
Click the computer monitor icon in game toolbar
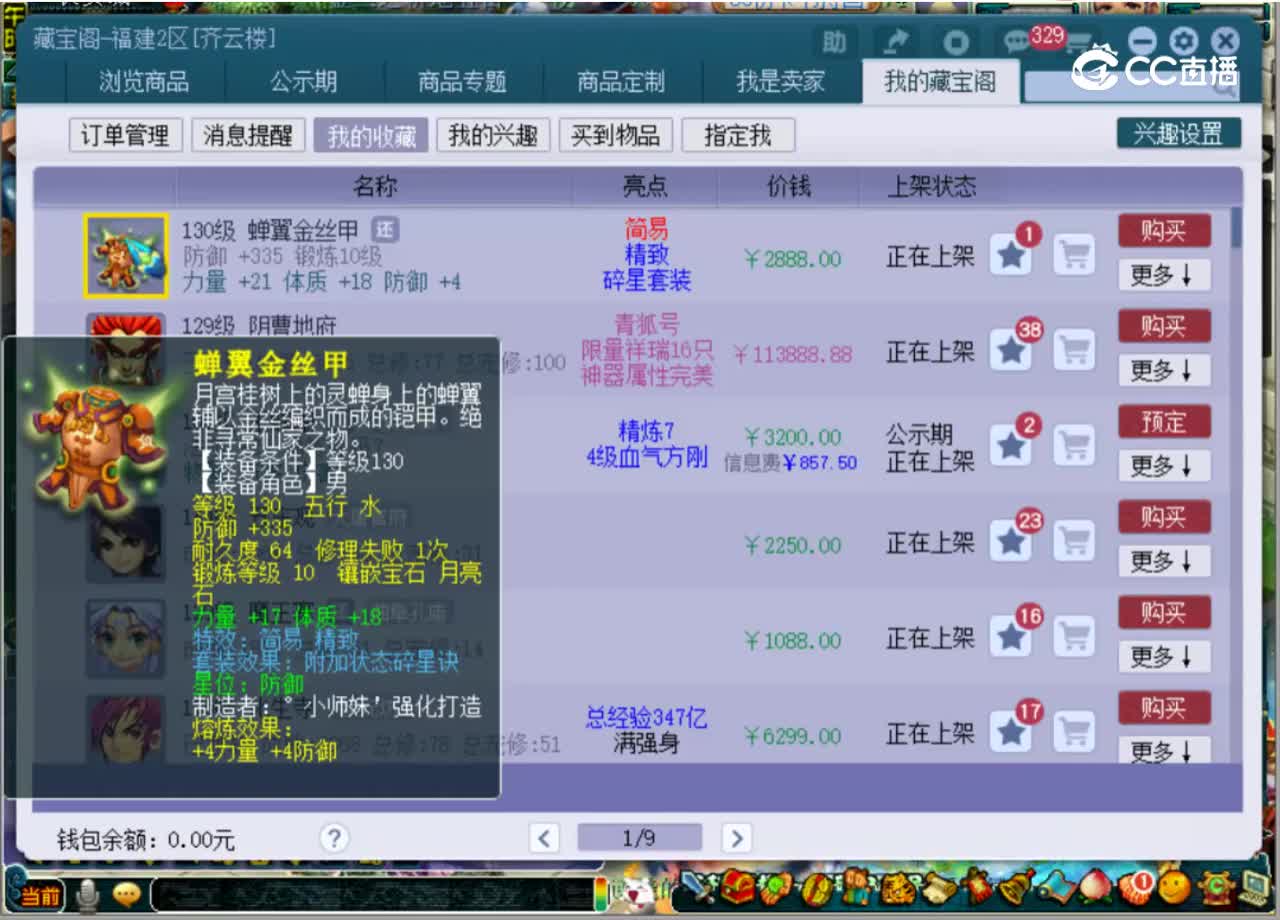coord(1255,886)
